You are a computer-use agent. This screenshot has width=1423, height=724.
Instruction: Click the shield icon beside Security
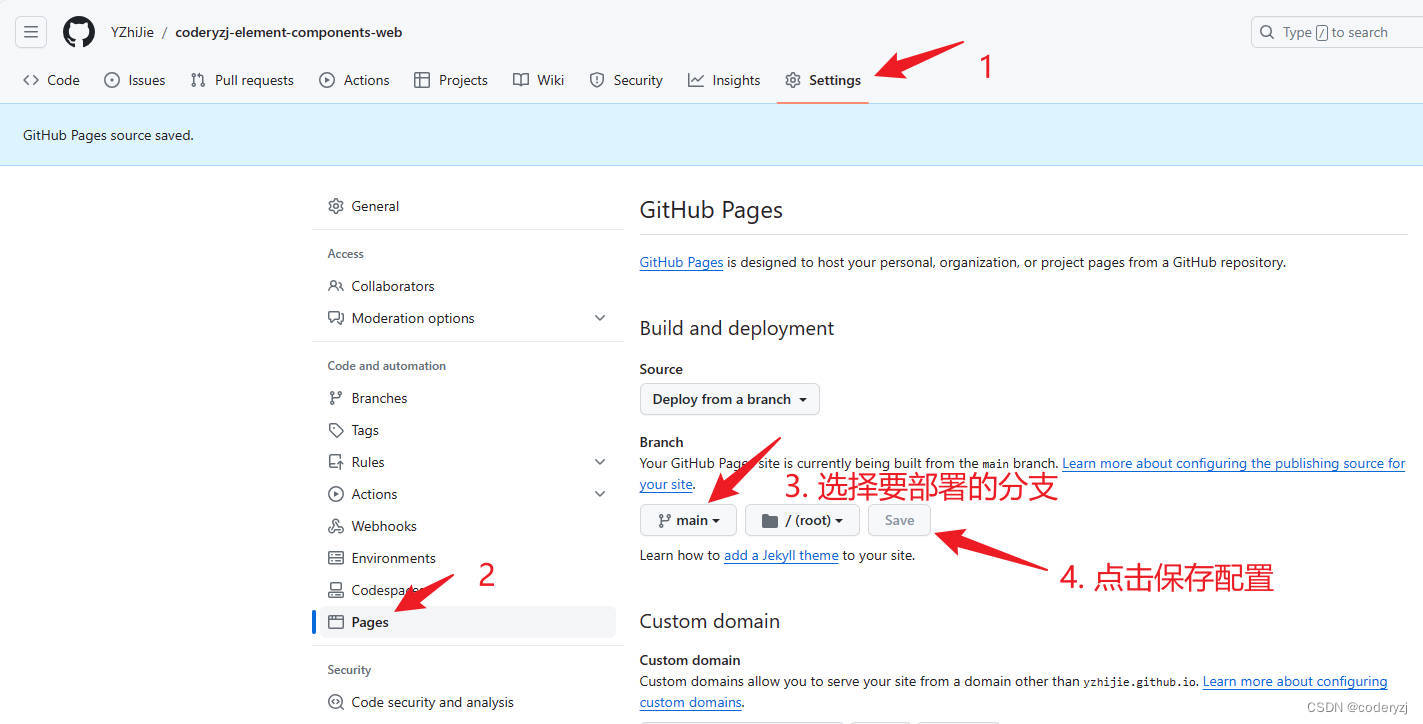coord(597,80)
